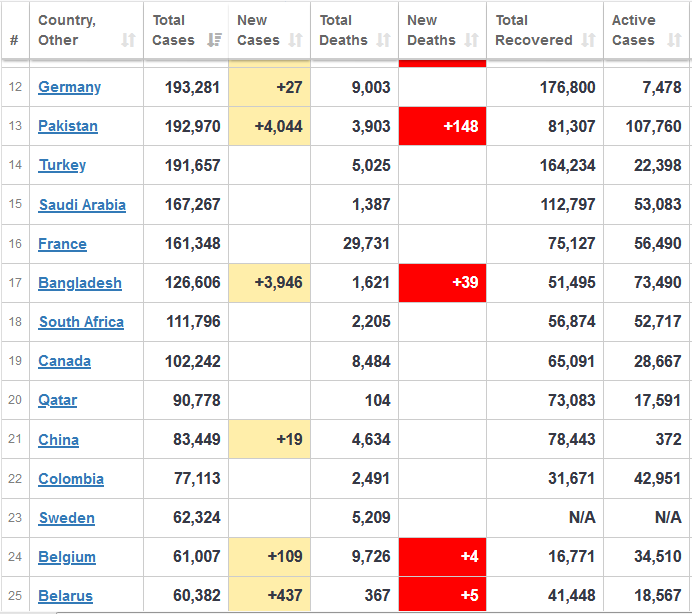Select Germany total recovered 176,800
Viewport: 692px width, 614px height.
tap(568, 87)
